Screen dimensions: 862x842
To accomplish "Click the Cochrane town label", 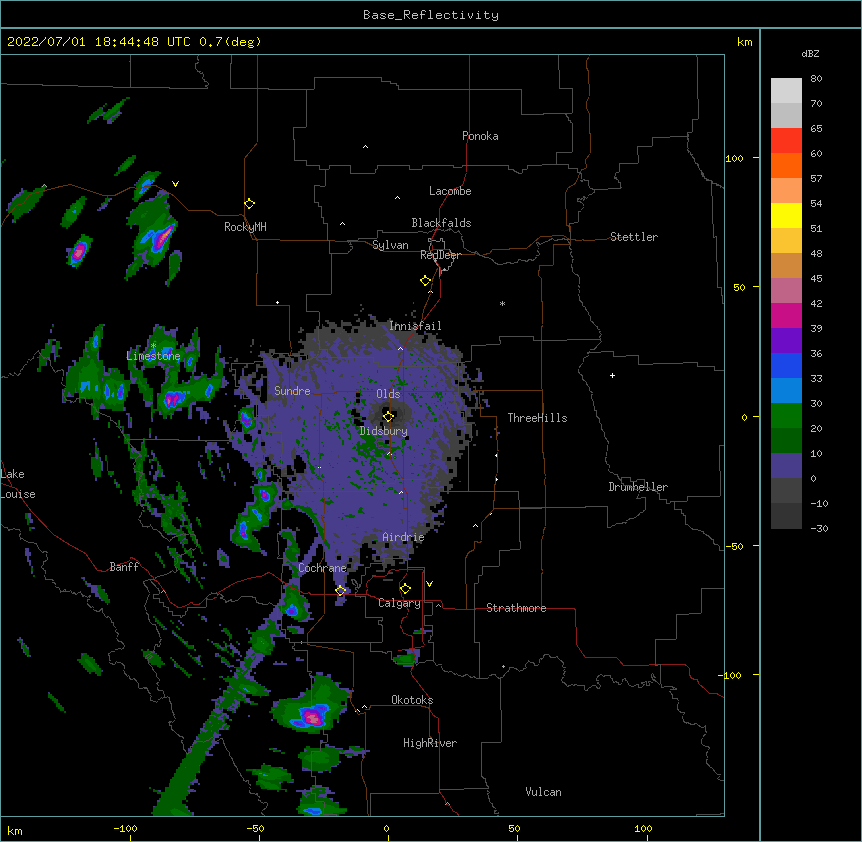I will point(322,568).
